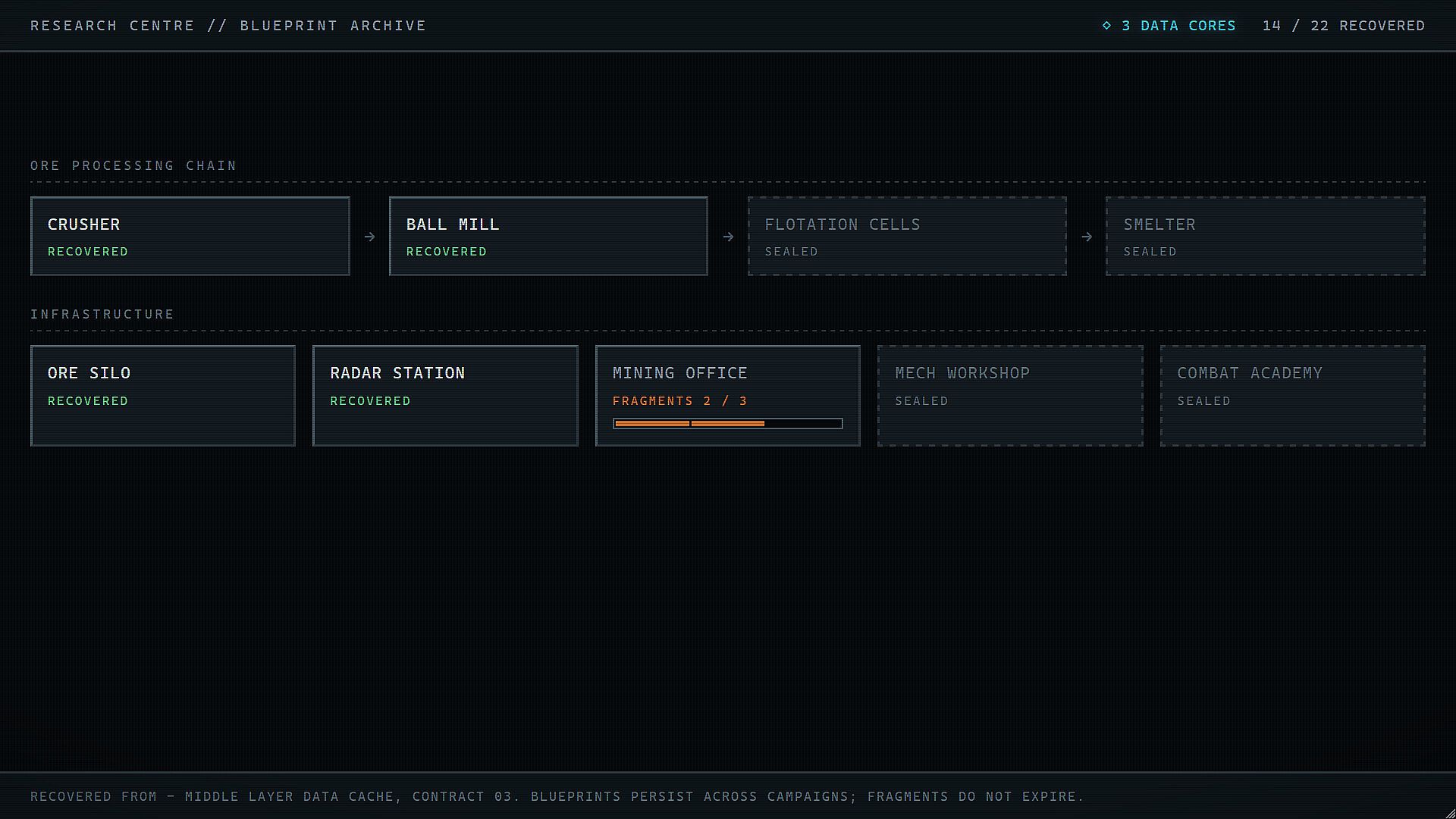
Task: Click the SEALED status under Combat Academy
Action: pyautogui.click(x=1204, y=400)
